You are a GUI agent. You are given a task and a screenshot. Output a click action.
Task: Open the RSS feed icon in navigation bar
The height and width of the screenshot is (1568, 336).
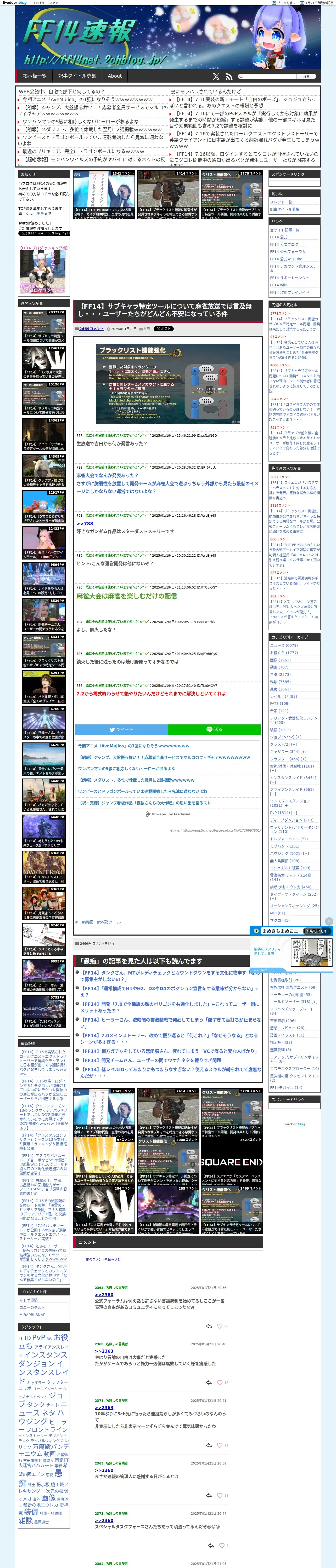point(229,77)
